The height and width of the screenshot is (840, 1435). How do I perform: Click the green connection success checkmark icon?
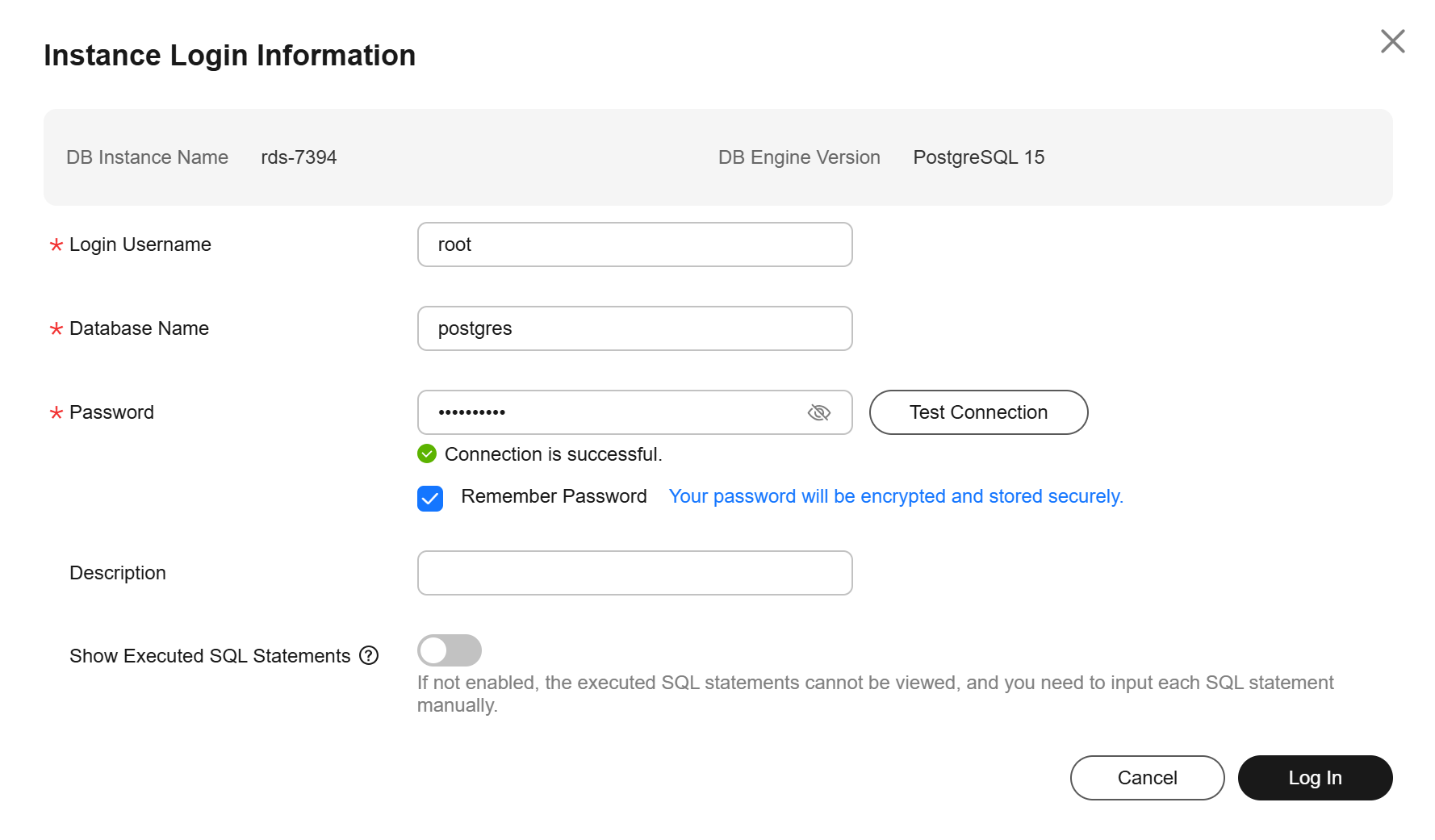pos(427,453)
